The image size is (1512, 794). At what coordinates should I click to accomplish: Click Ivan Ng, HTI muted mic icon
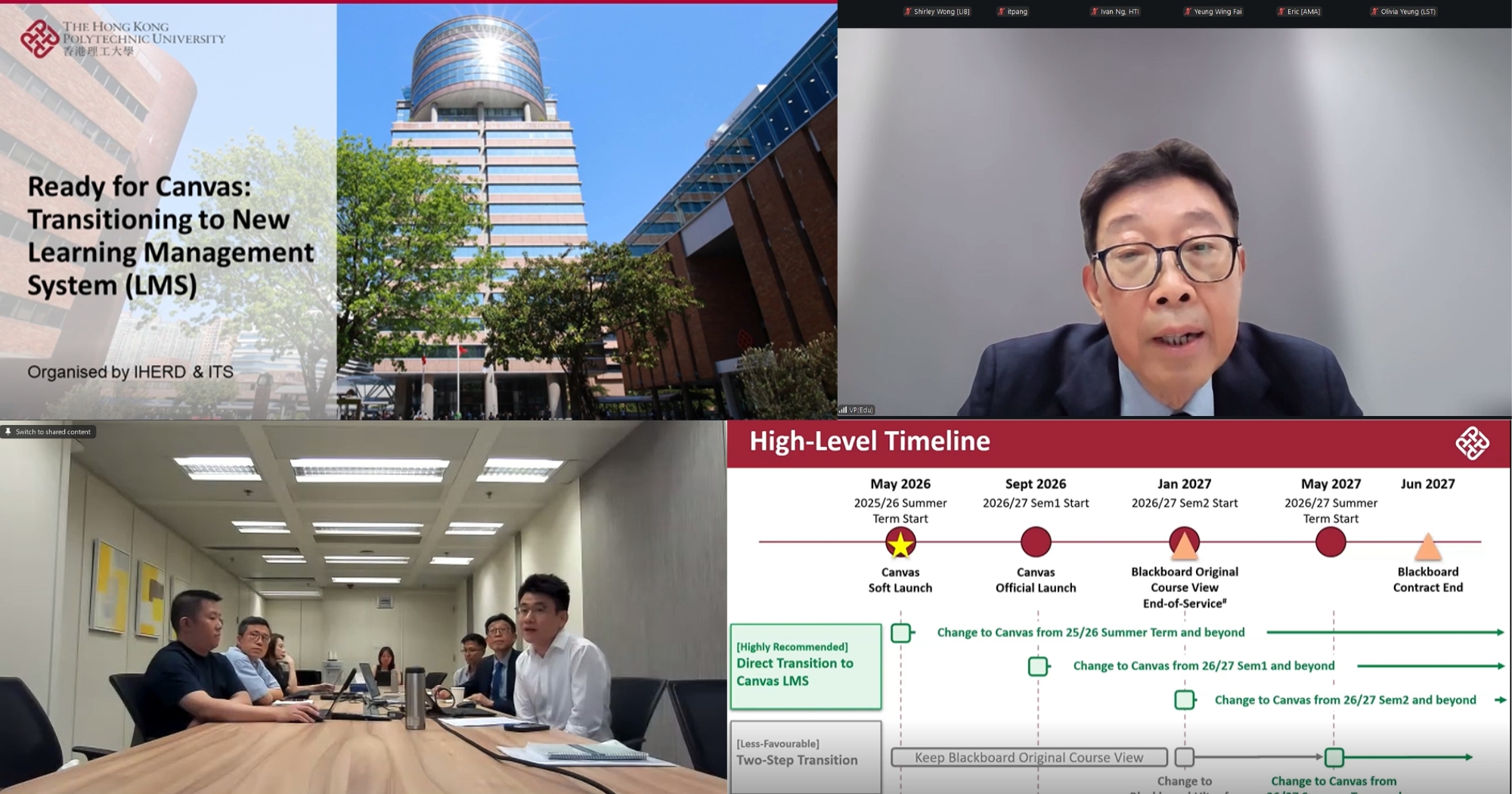point(1094,11)
